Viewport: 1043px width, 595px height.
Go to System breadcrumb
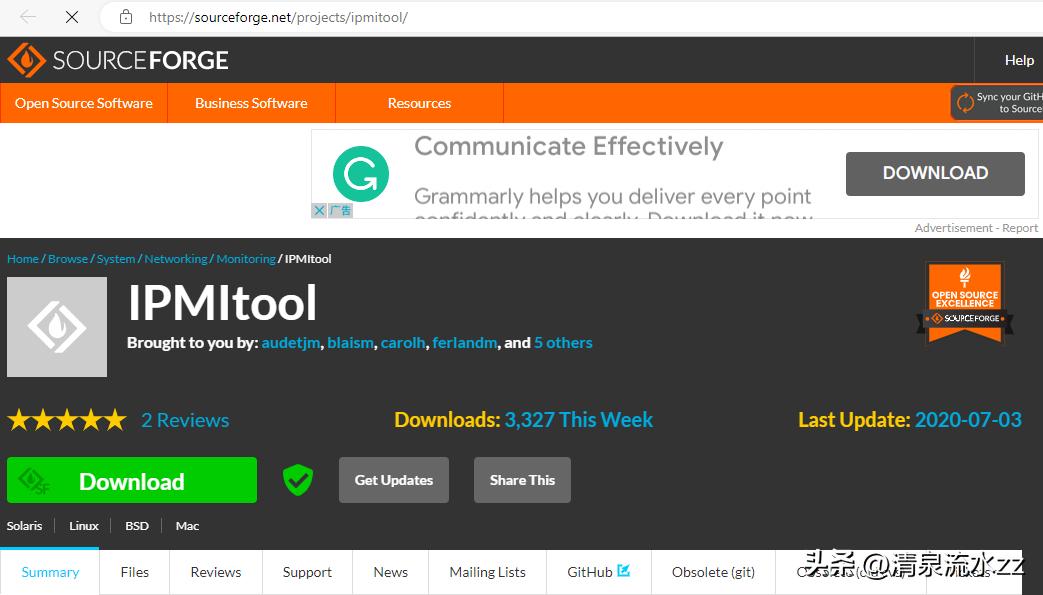point(116,259)
